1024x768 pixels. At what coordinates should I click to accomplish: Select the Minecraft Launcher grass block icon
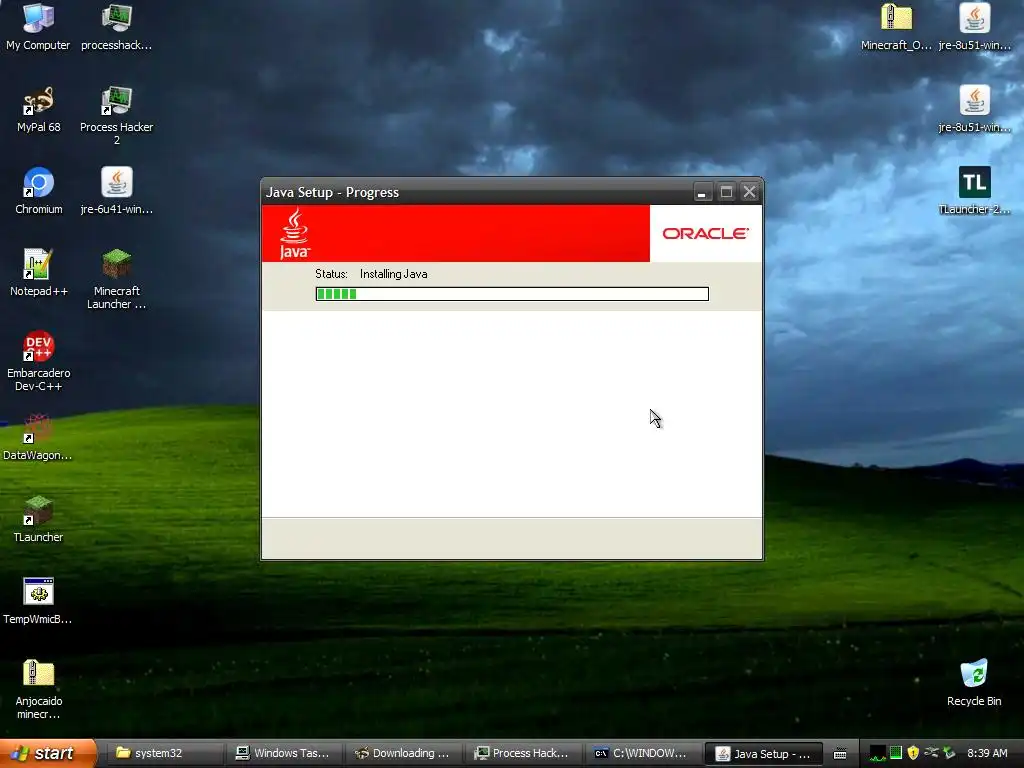pyautogui.click(x=116, y=279)
